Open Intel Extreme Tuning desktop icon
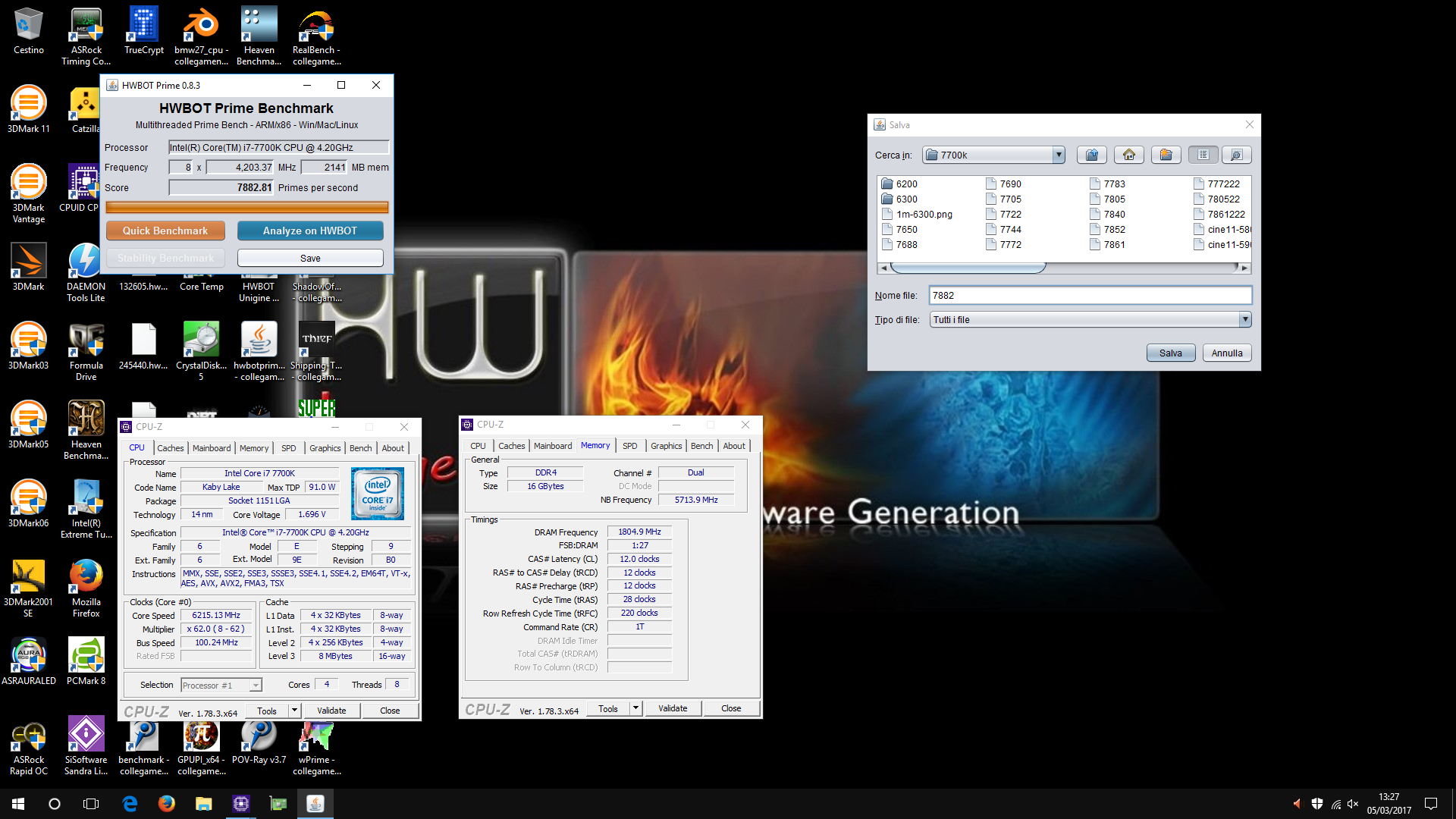 click(86, 510)
